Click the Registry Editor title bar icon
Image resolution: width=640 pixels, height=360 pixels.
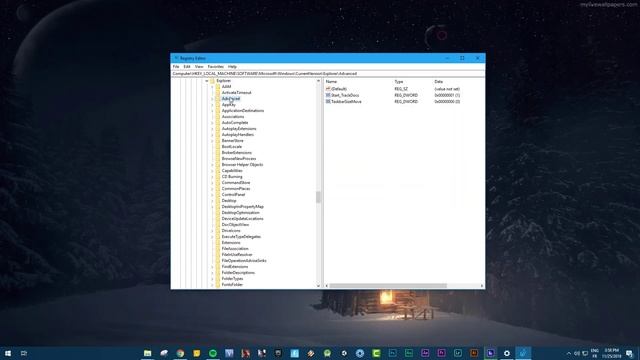[x=176, y=58]
